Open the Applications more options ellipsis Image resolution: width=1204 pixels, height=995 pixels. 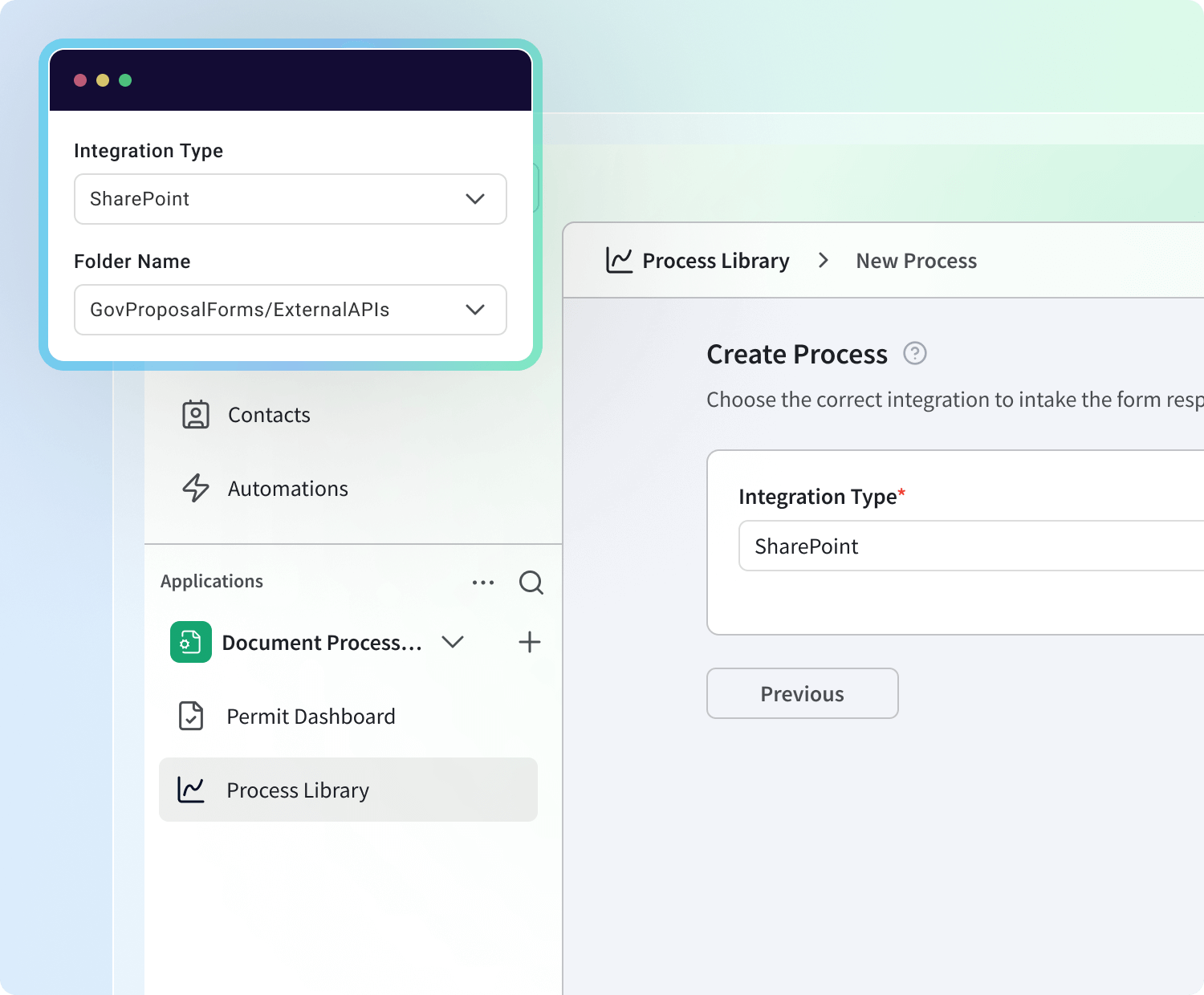483,583
